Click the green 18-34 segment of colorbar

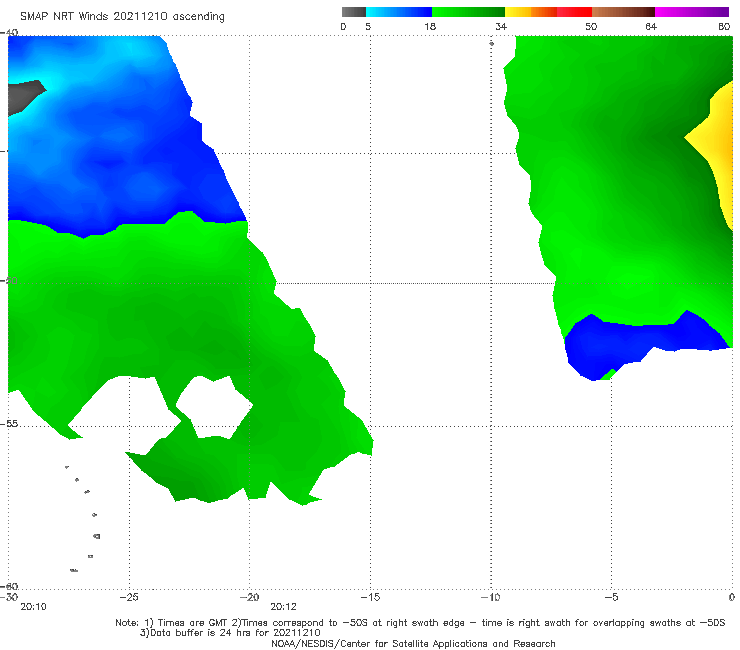[x=468, y=12]
